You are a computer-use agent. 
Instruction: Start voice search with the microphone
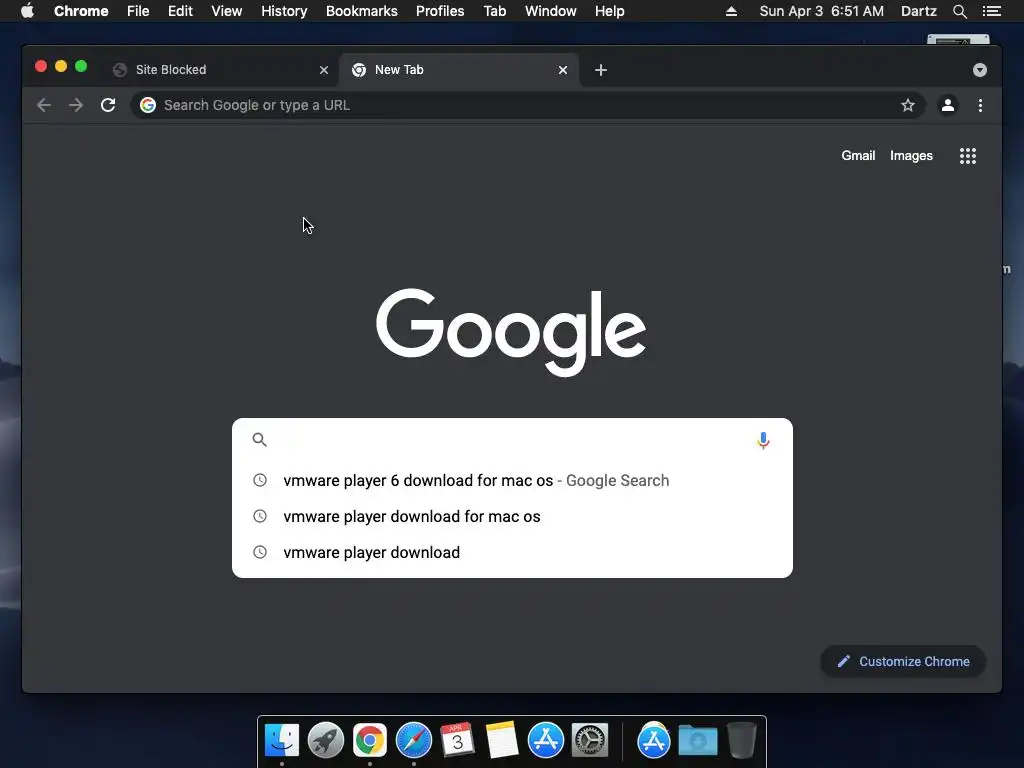(x=763, y=440)
